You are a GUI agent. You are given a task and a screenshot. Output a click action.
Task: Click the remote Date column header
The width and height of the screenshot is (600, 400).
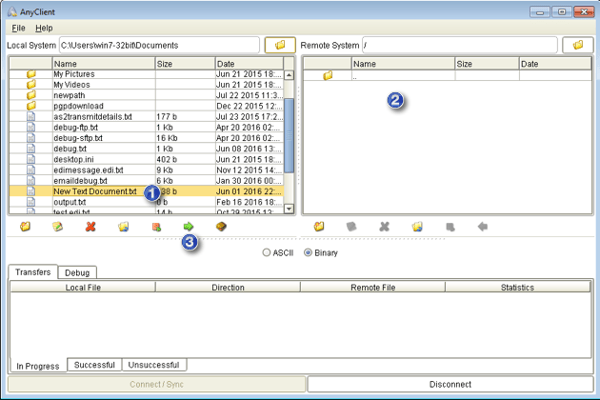point(555,64)
